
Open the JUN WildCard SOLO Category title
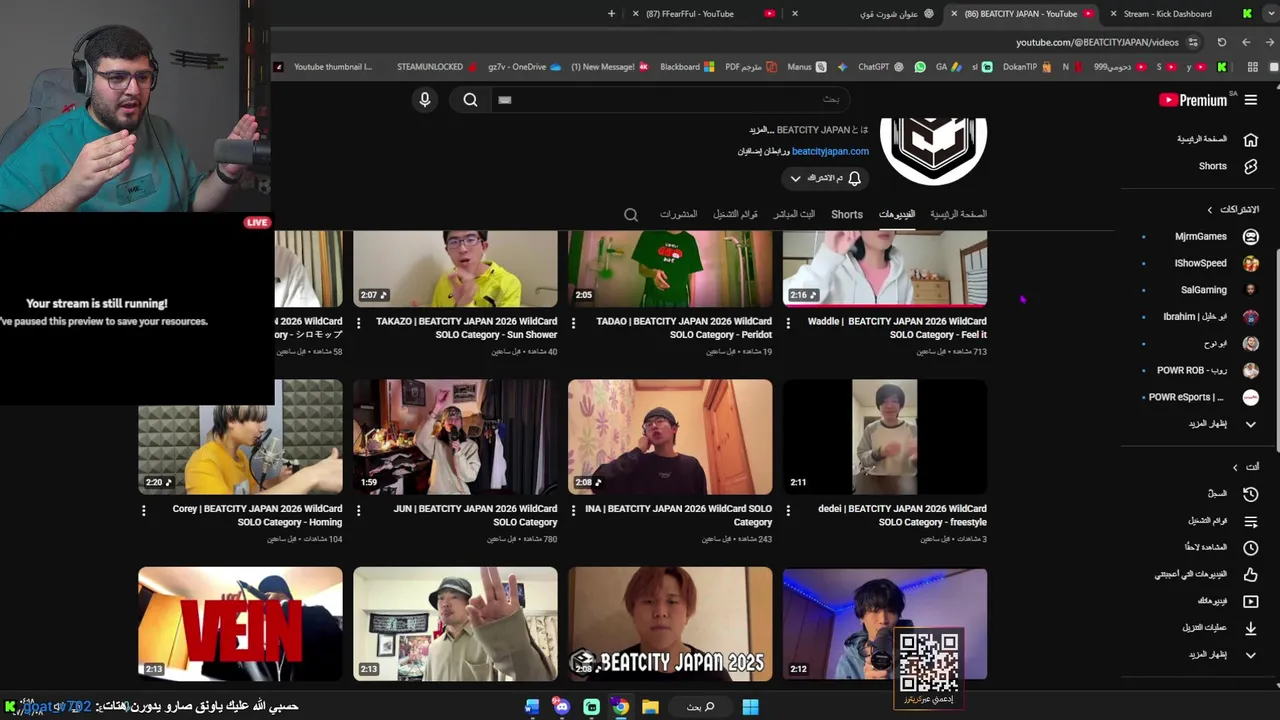tap(476, 515)
